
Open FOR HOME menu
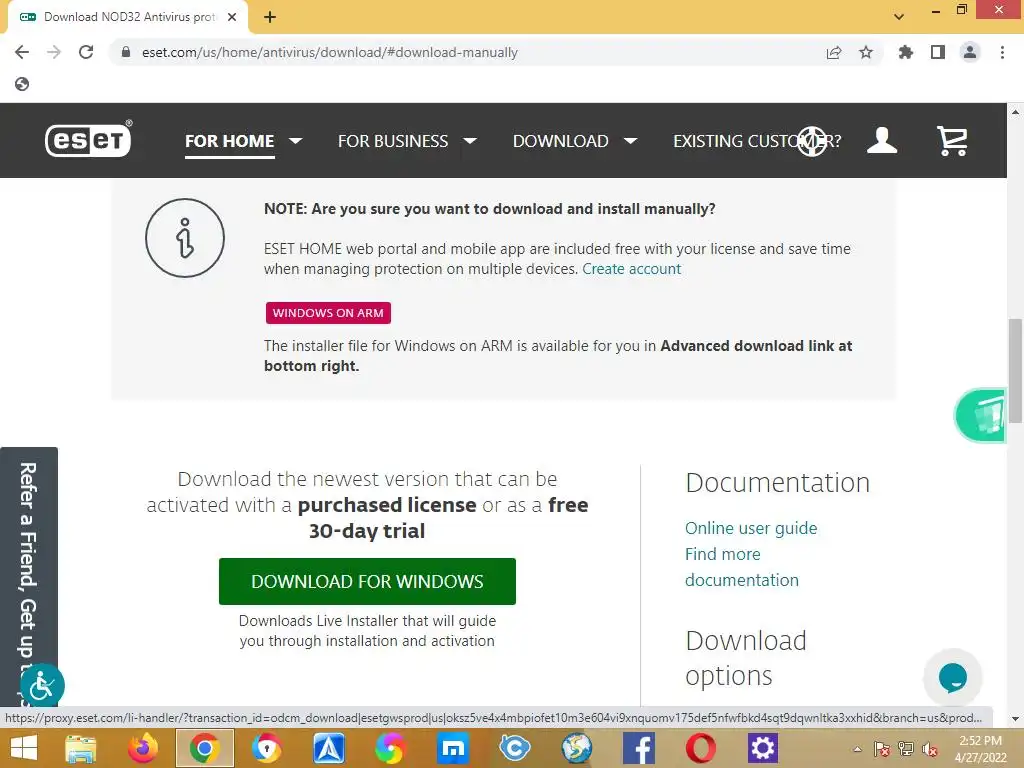click(229, 141)
